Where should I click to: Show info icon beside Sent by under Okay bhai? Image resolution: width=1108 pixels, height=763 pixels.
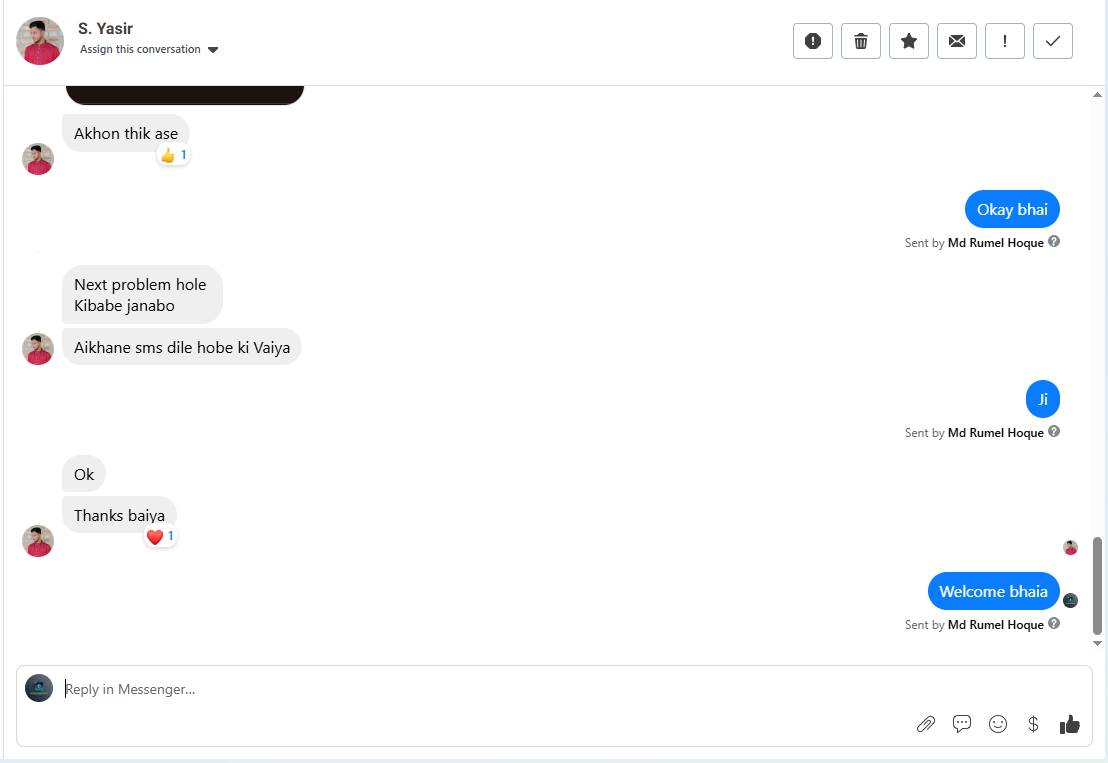tap(1054, 242)
